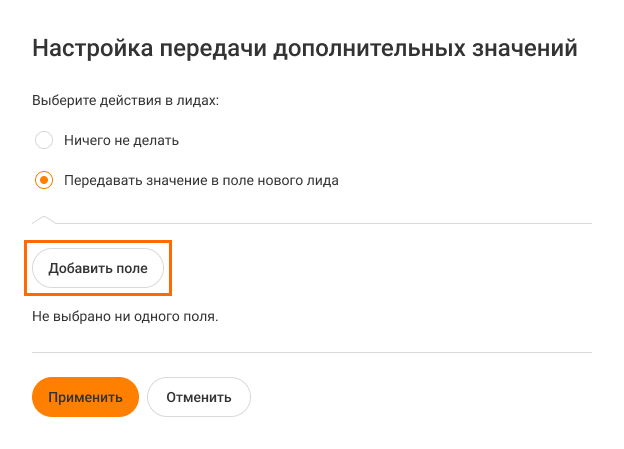Click the empty circle of the unselected radio

[x=43, y=140]
